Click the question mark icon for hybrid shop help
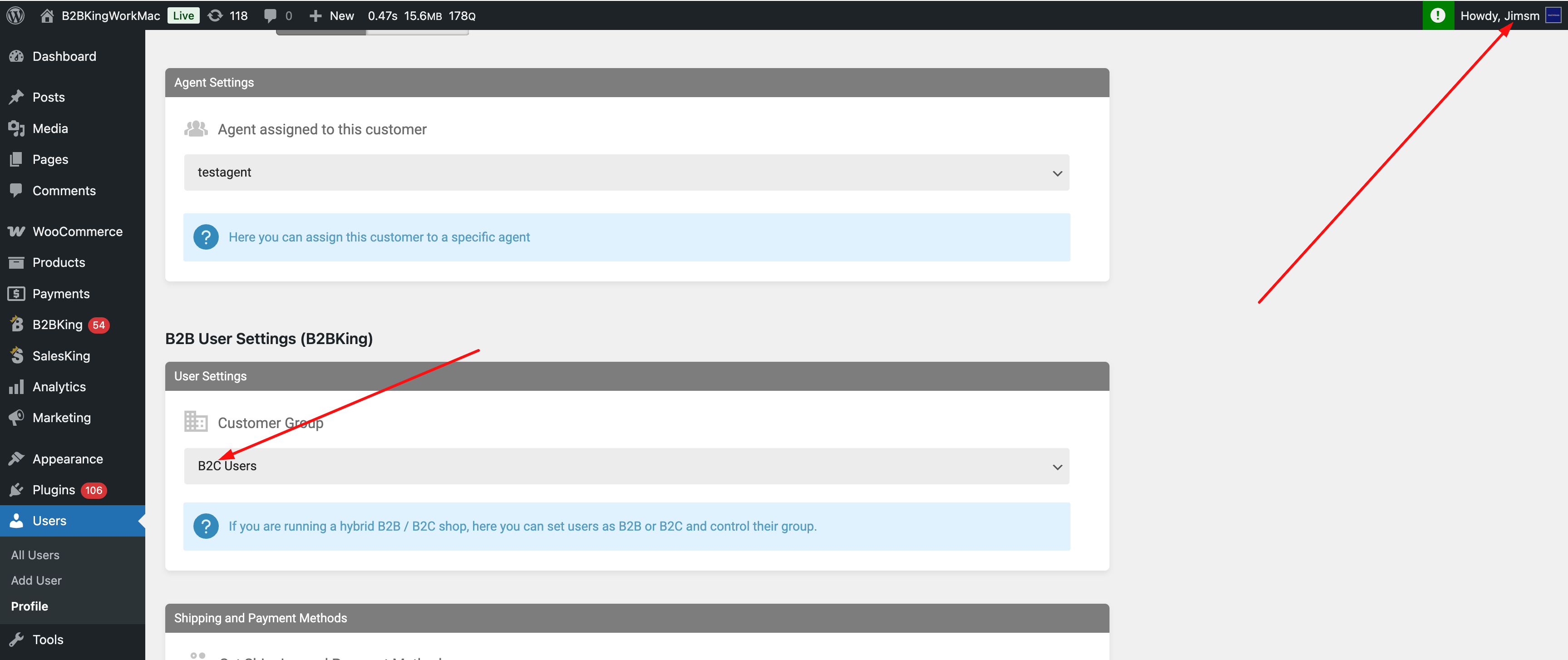 206,526
